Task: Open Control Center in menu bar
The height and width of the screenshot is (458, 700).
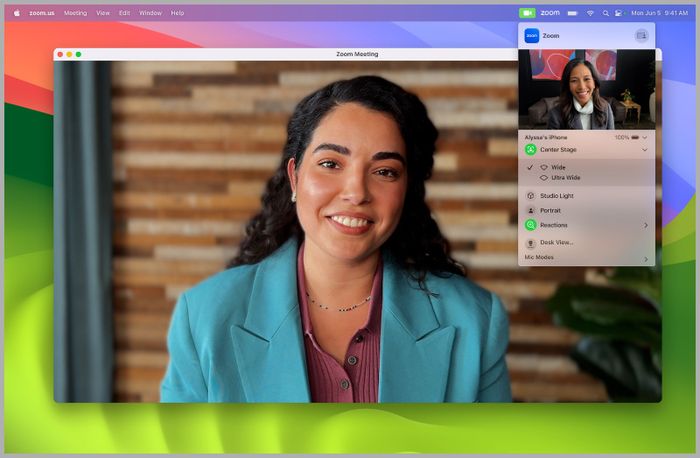Action: 619,13
